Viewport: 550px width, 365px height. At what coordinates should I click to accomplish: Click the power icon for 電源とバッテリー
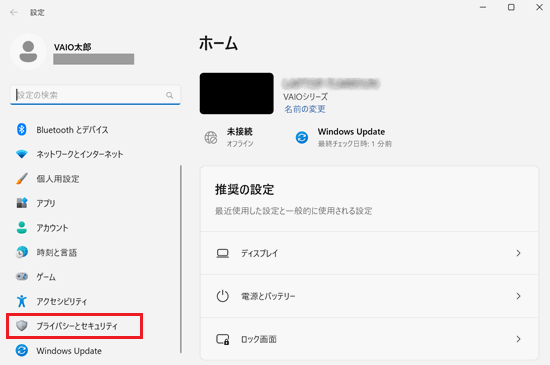[223, 296]
